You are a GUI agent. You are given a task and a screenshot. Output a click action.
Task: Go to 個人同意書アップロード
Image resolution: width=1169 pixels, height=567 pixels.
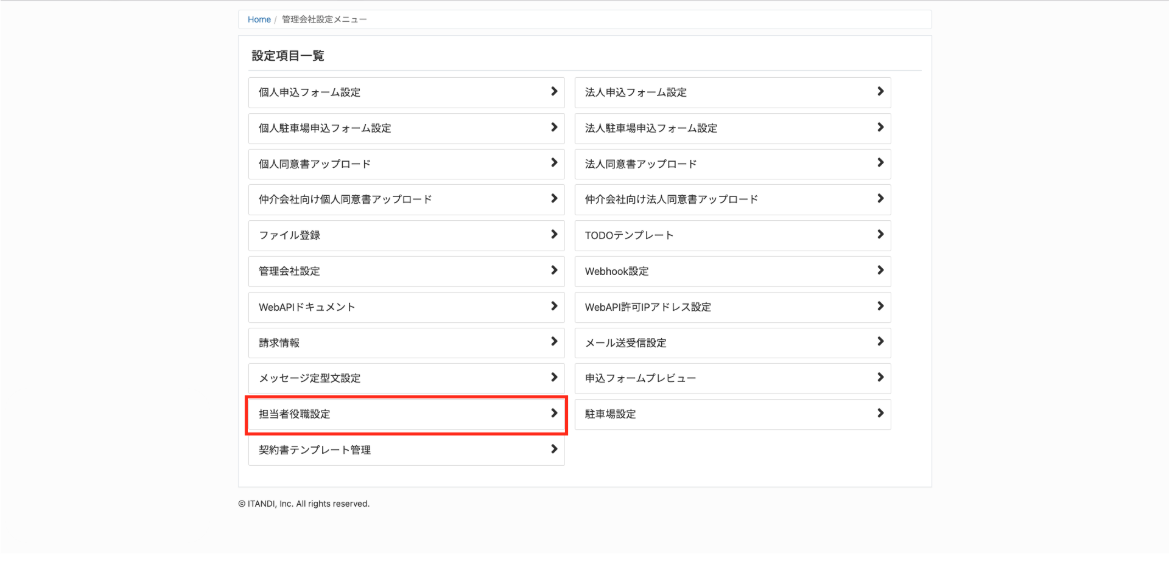[x=406, y=164]
